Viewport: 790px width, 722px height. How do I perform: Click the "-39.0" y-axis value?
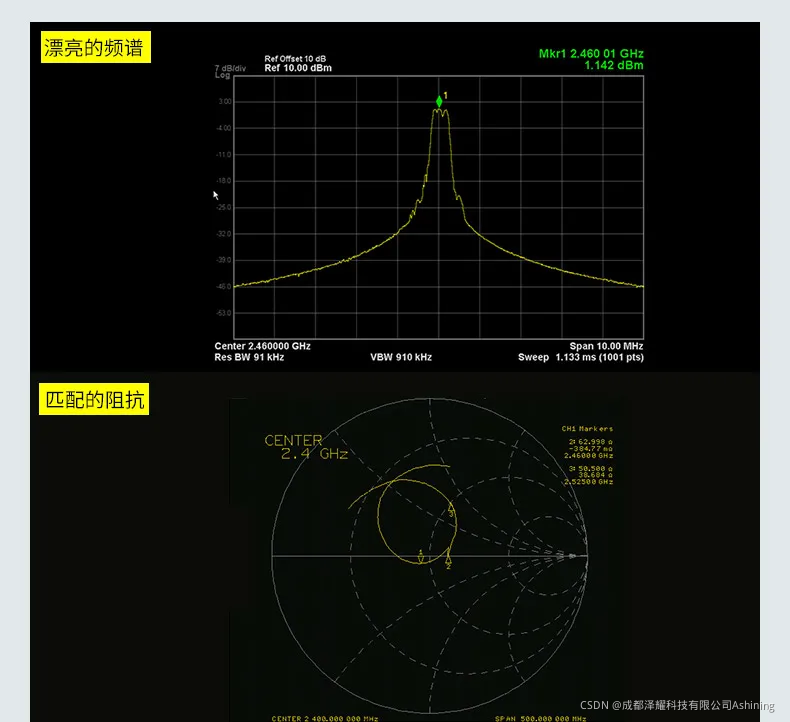(224, 260)
